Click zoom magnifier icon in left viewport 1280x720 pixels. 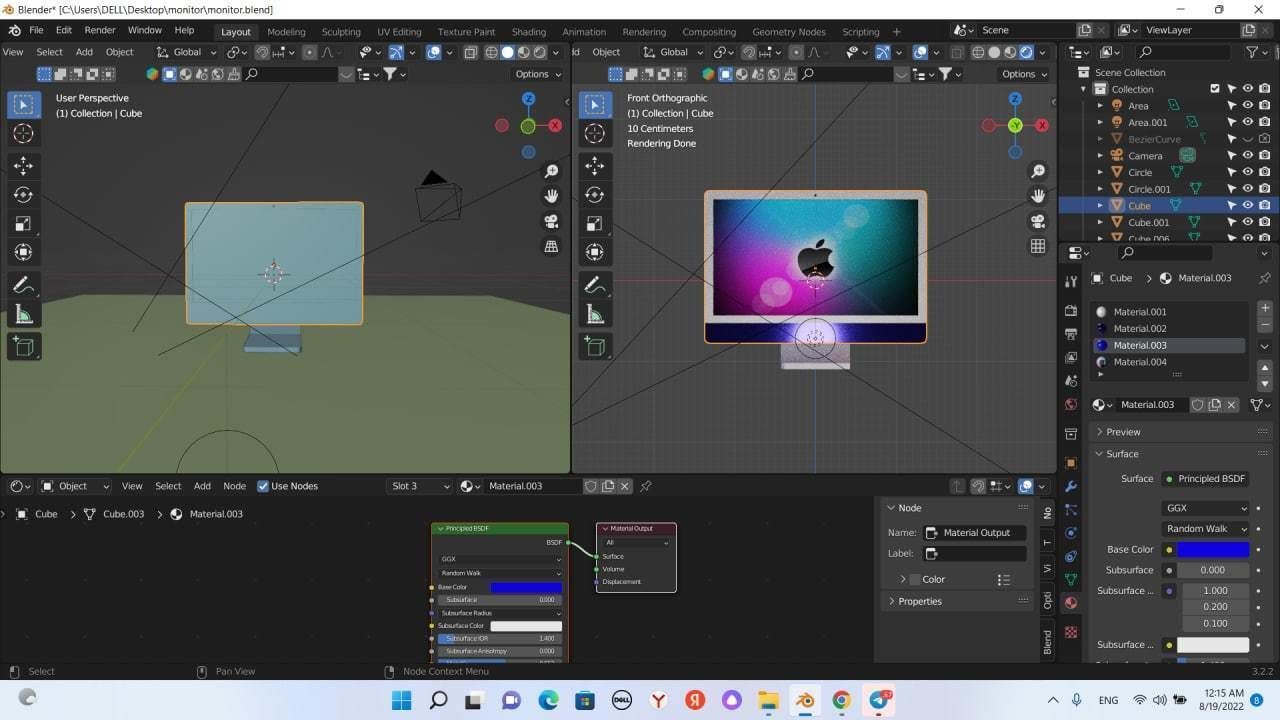[x=551, y=172]
